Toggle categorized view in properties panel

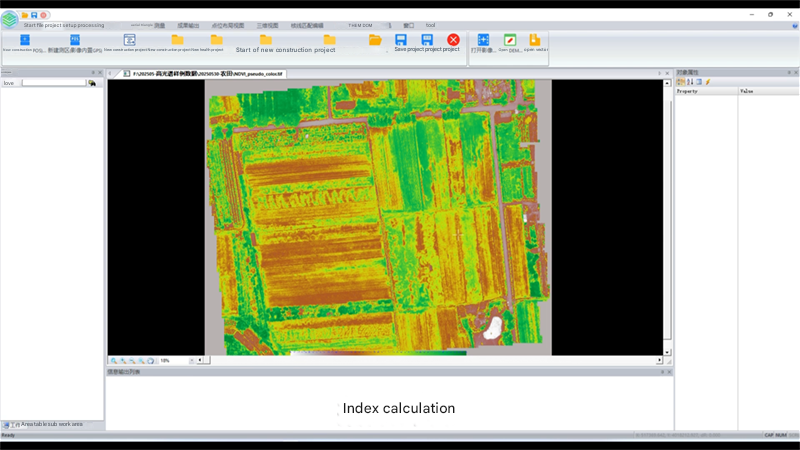click(x=681, y=82)
